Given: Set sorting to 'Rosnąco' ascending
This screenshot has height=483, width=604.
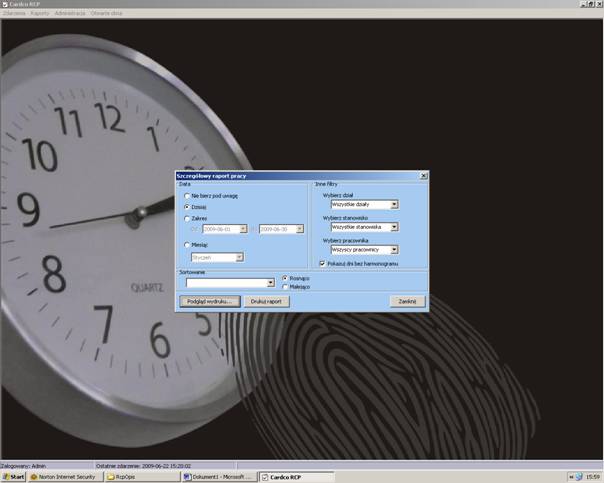Looking at the screenshot, I should (285, 278).
